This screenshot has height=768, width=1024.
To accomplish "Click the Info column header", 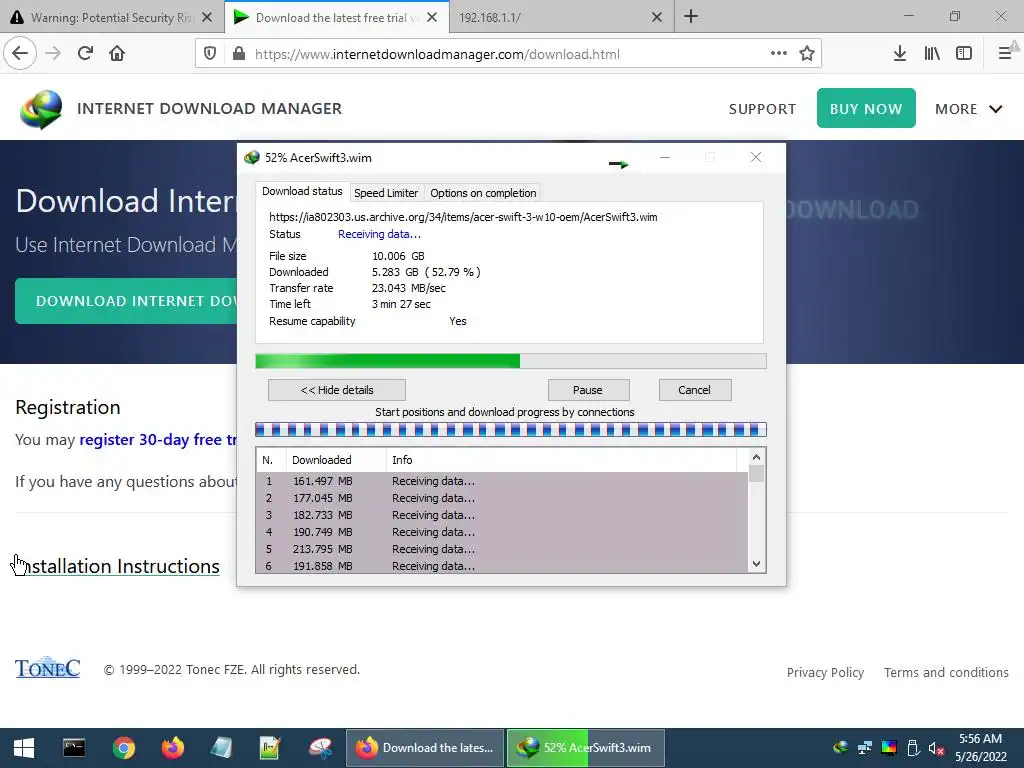I will 562,460.
